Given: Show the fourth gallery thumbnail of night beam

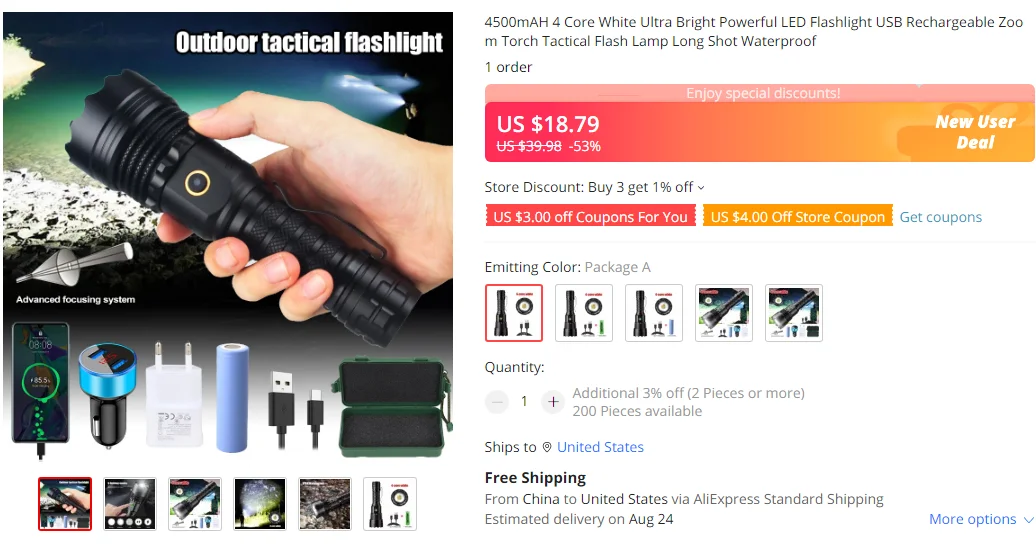Looking at the screenshot, I should (x=260, y=504).
